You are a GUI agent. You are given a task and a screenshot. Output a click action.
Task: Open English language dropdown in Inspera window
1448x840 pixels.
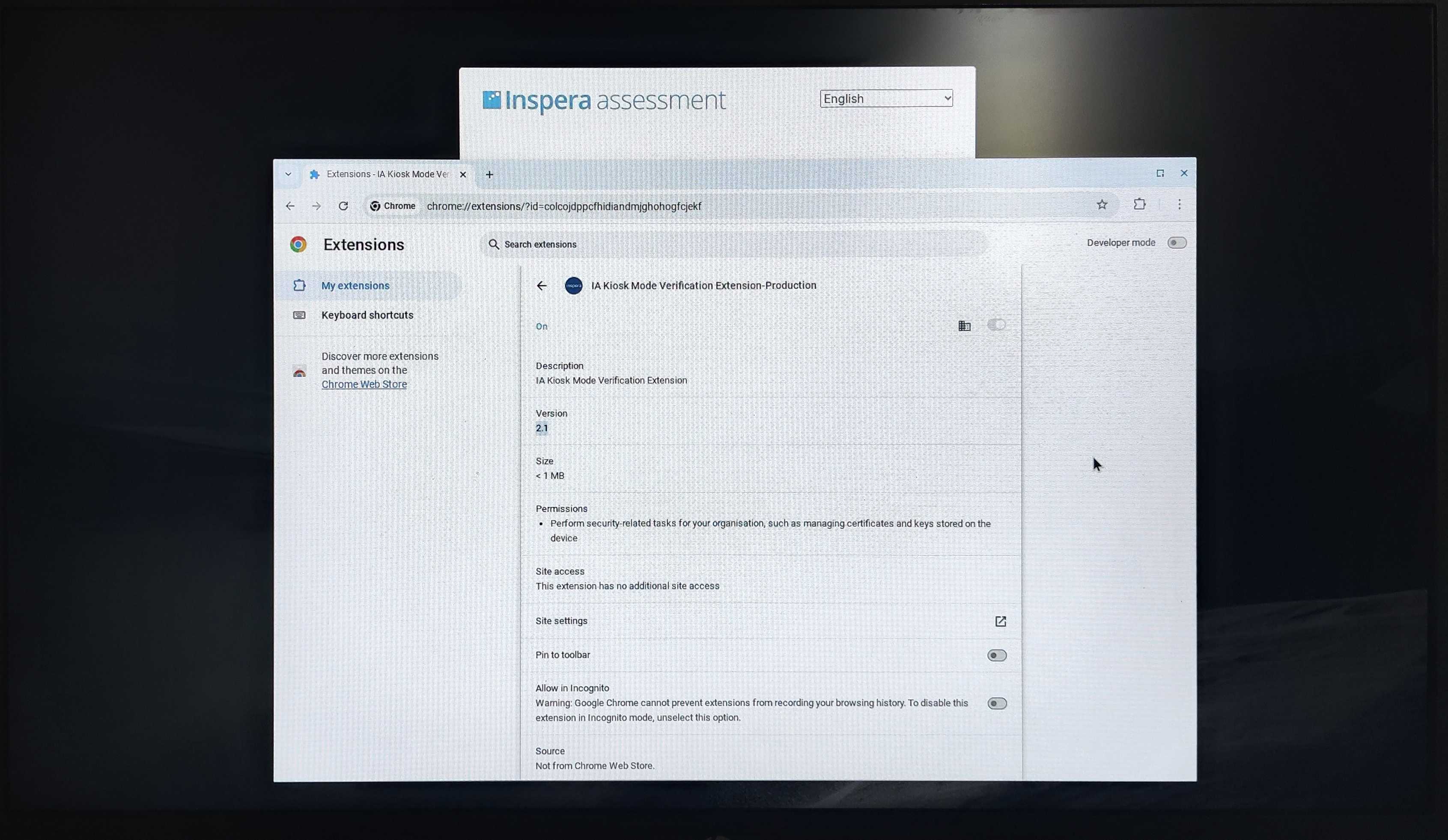tap(886, 98)
